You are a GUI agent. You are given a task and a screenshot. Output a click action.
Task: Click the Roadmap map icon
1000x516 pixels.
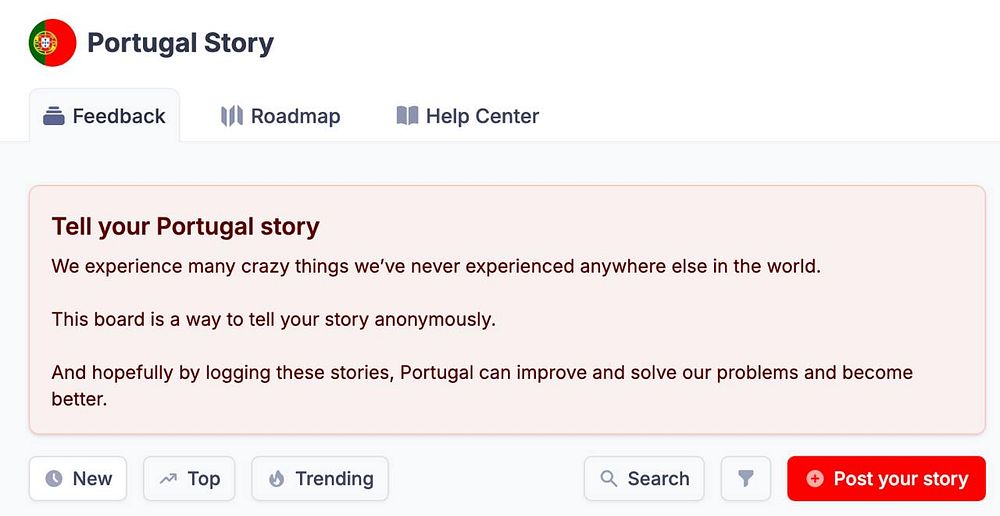pos(232,116)
